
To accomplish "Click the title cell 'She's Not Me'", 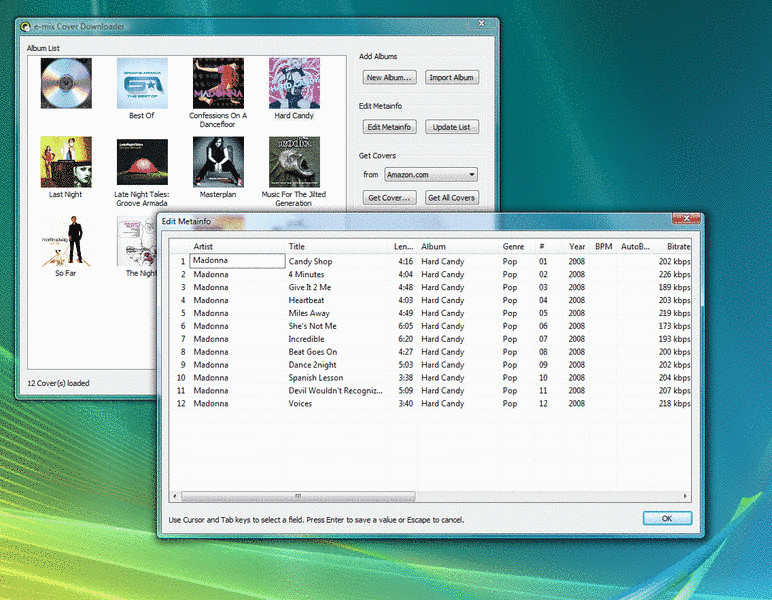I will pyautogui.click(x=312, y=326).
